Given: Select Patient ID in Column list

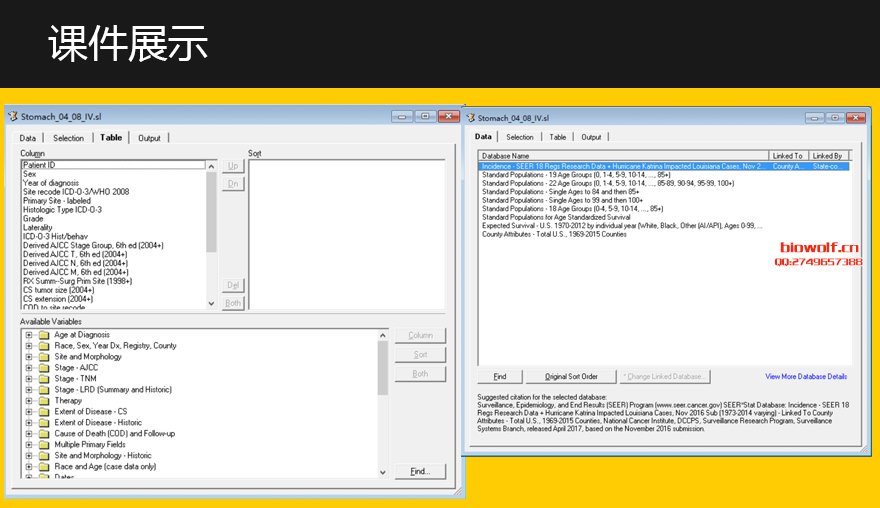Looking at the screenshot, I should [113, 165].
